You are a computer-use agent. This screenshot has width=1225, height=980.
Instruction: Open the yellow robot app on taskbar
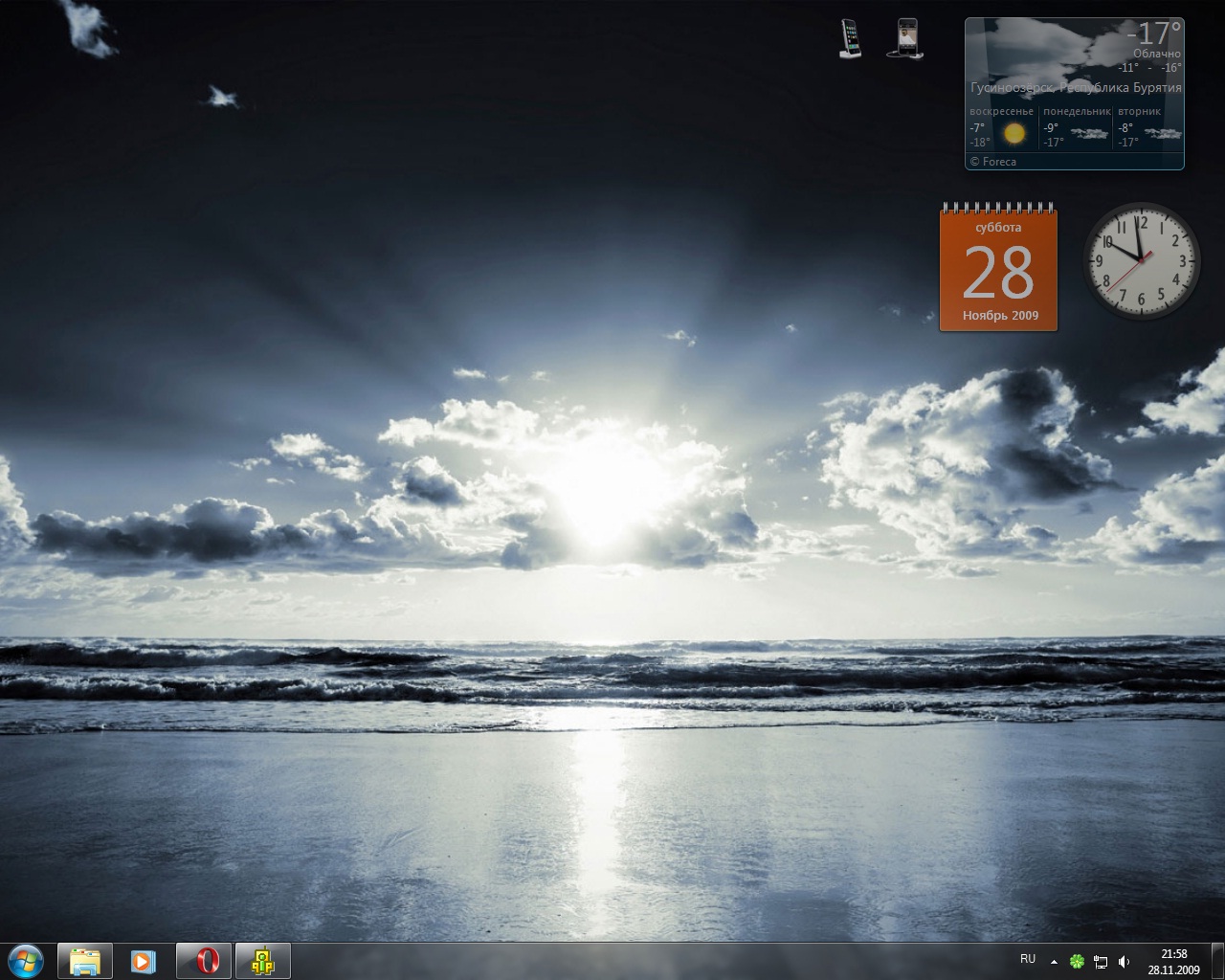click(x=262, y=961)
